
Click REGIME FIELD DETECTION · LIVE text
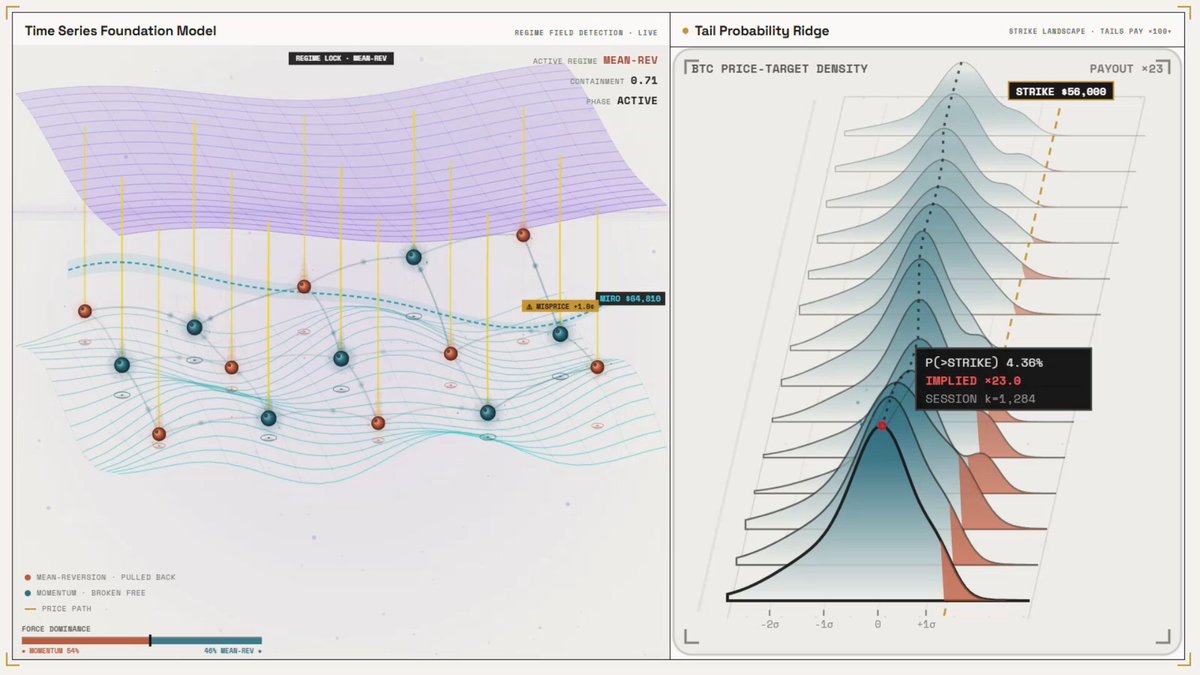pyautogui.click(x=586, y=33)
